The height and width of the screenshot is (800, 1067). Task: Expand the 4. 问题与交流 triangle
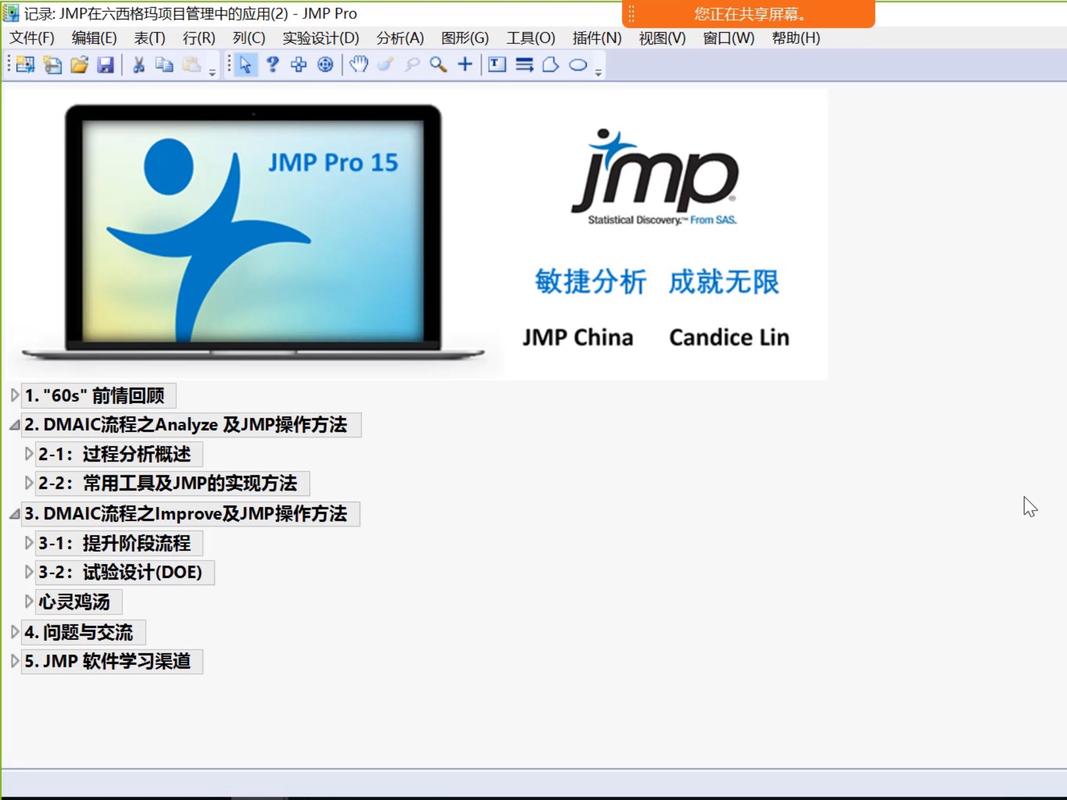14,632
